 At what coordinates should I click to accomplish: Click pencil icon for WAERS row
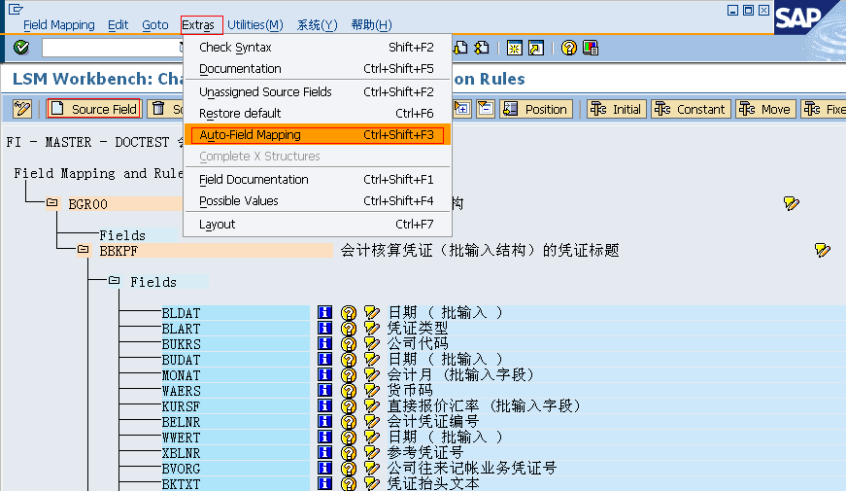[x=371, y=391]
